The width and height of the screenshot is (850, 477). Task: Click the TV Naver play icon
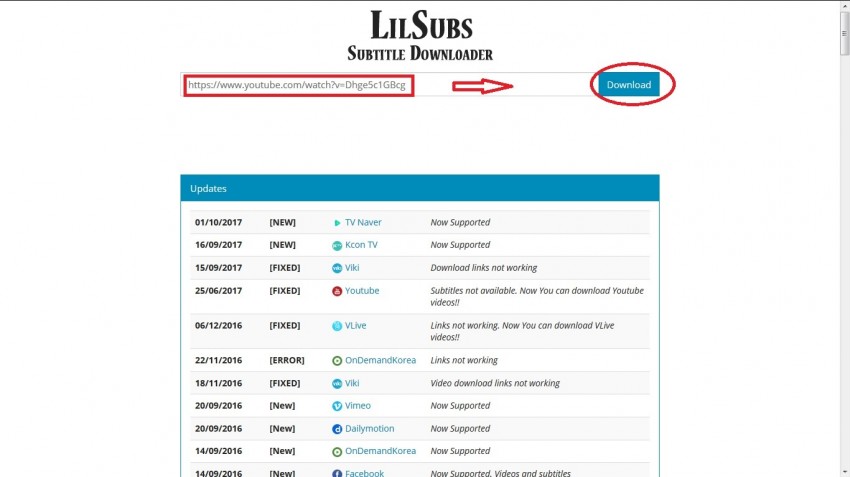point(337,223)
